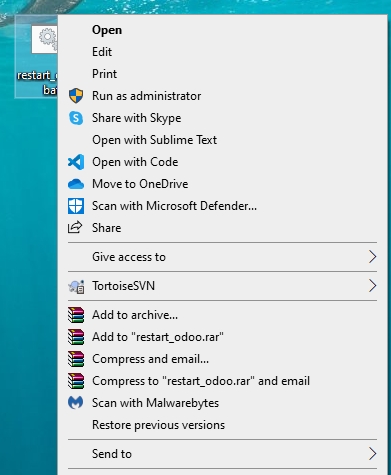
Task: Open the Send to menu entry
Action: coord(222,454)
